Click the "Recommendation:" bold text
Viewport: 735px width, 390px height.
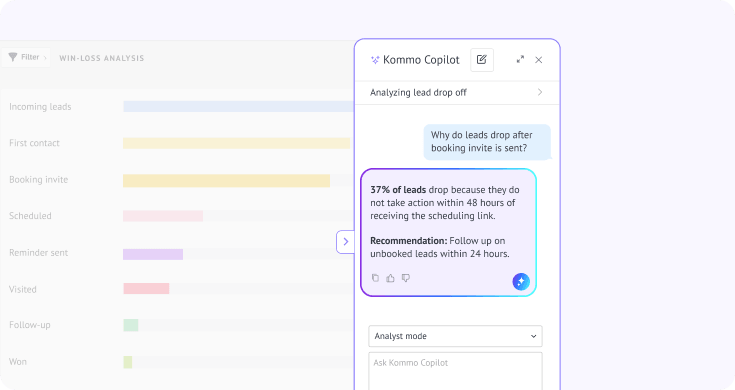pos(409,241)
